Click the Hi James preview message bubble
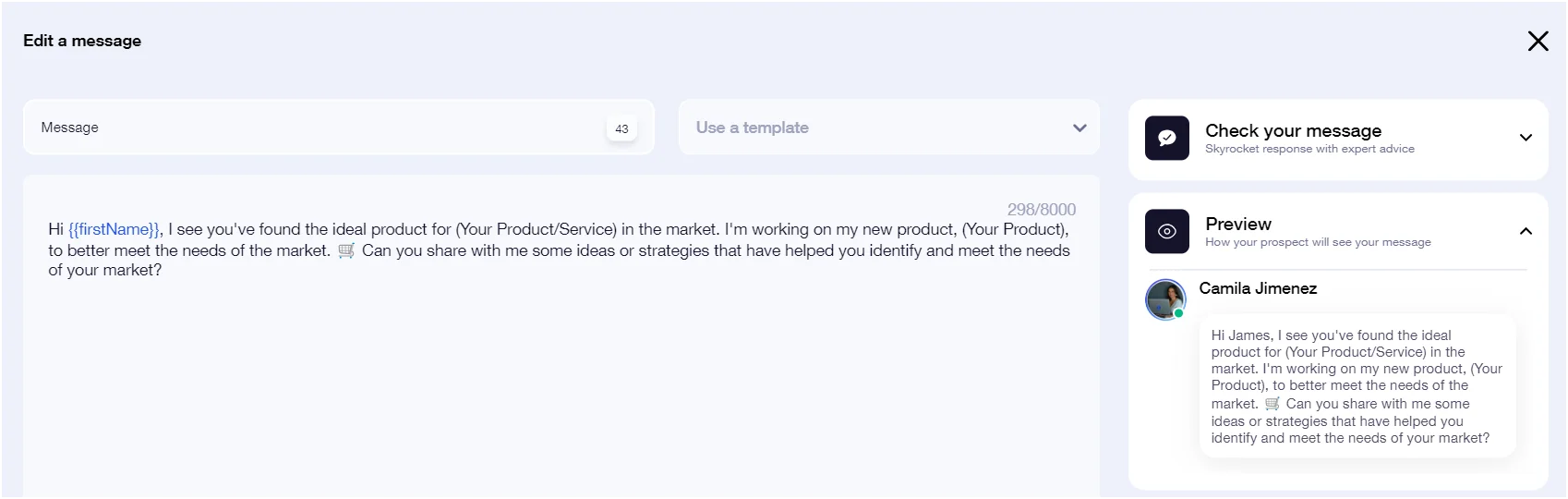Screen dimensions: 1568x499 click(x=1357, y=386)
